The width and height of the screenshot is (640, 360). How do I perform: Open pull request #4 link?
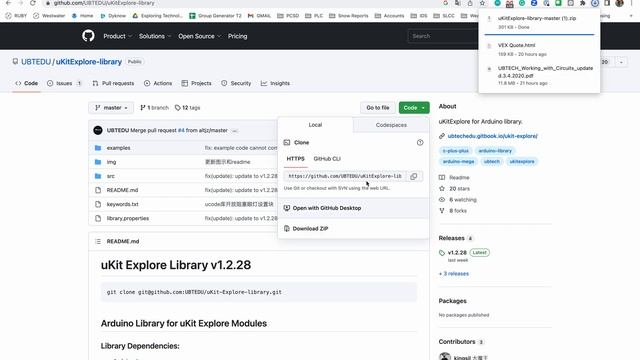tap(181, 130)
